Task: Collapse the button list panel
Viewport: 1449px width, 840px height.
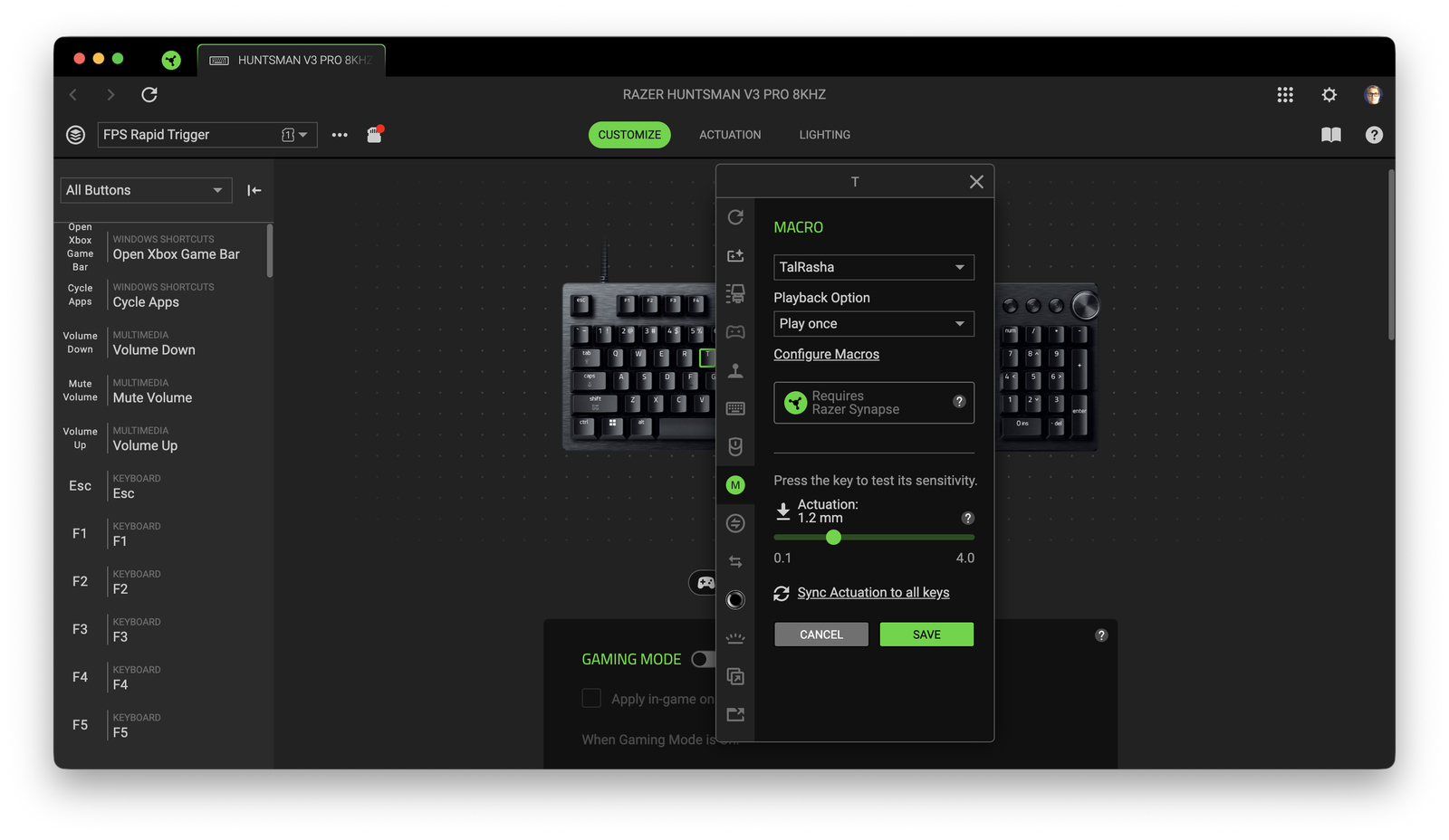Action: click(254, 190)
